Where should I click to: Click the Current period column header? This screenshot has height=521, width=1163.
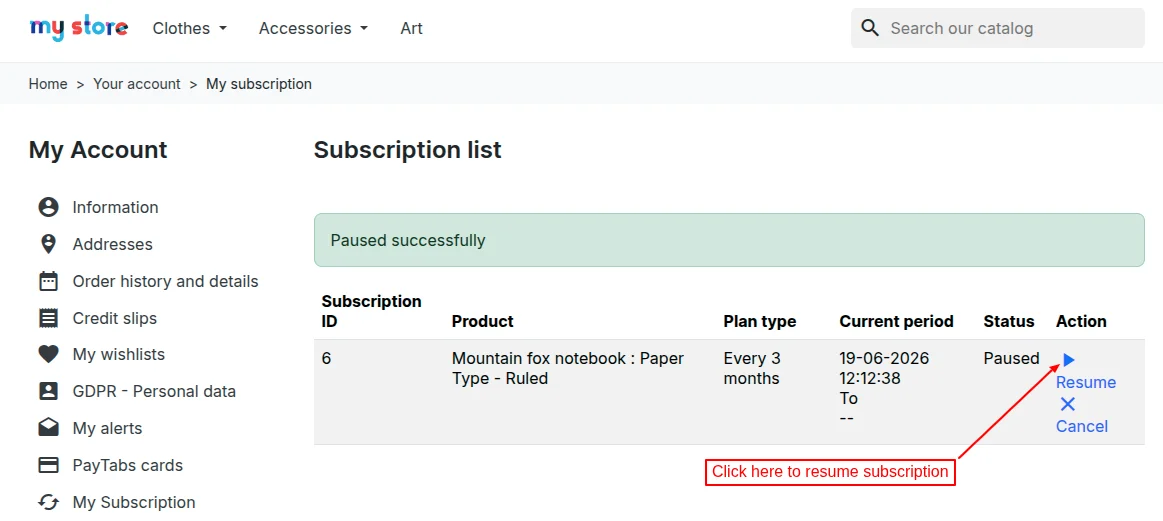897,321
